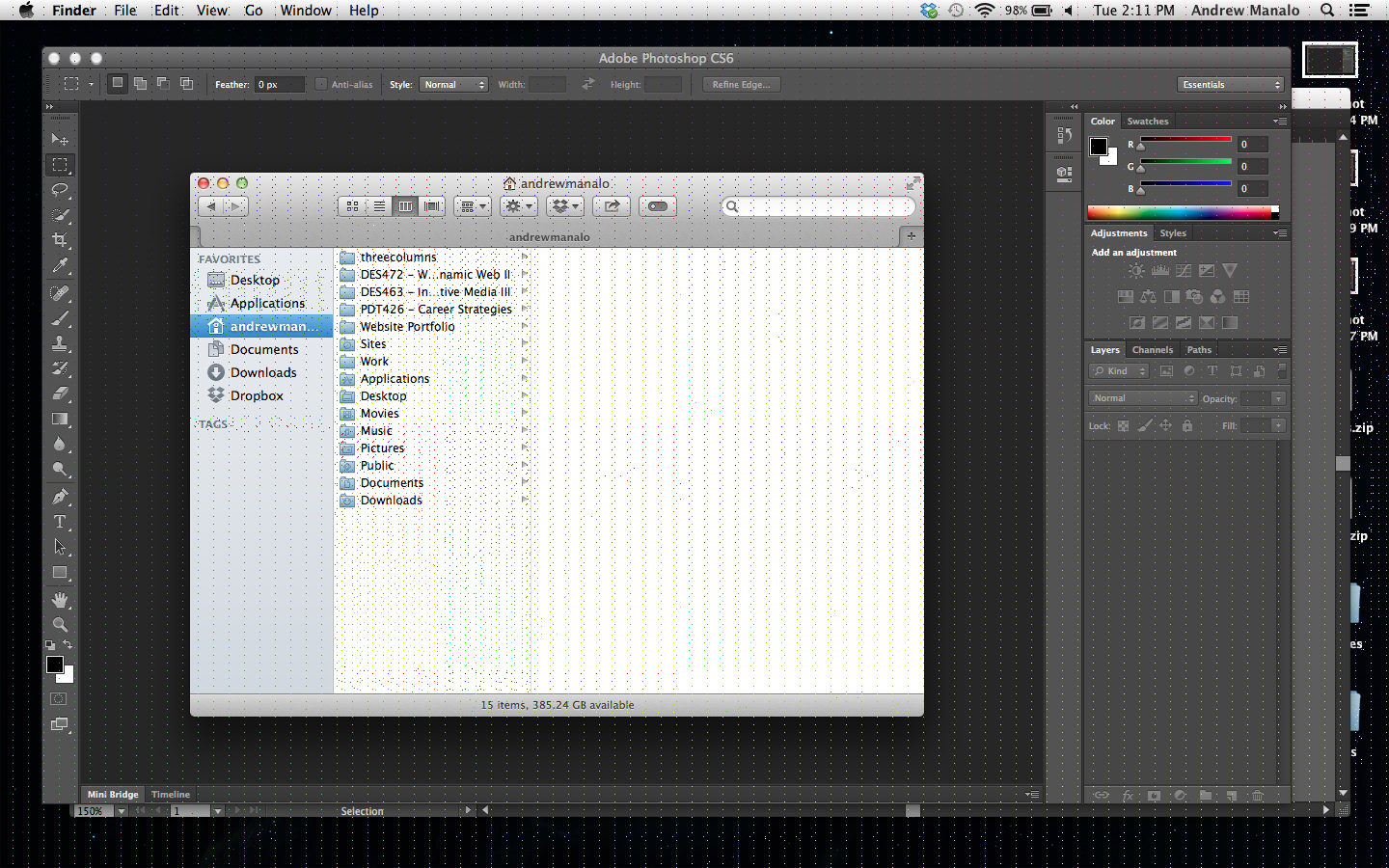
Task: Click Finder's Share button
Action: click(612, 206)
